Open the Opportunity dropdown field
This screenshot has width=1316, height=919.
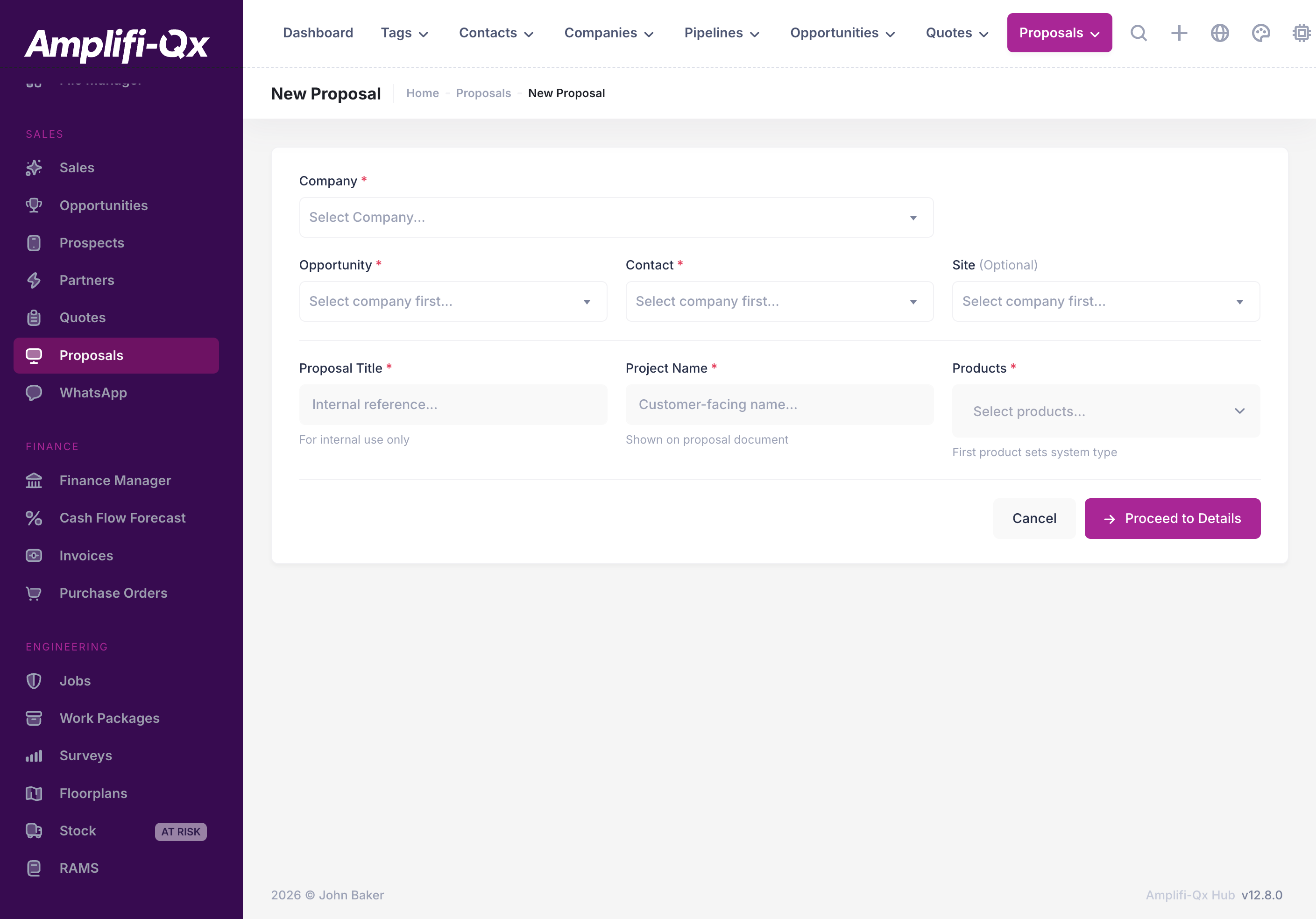[x=452, y=301]
